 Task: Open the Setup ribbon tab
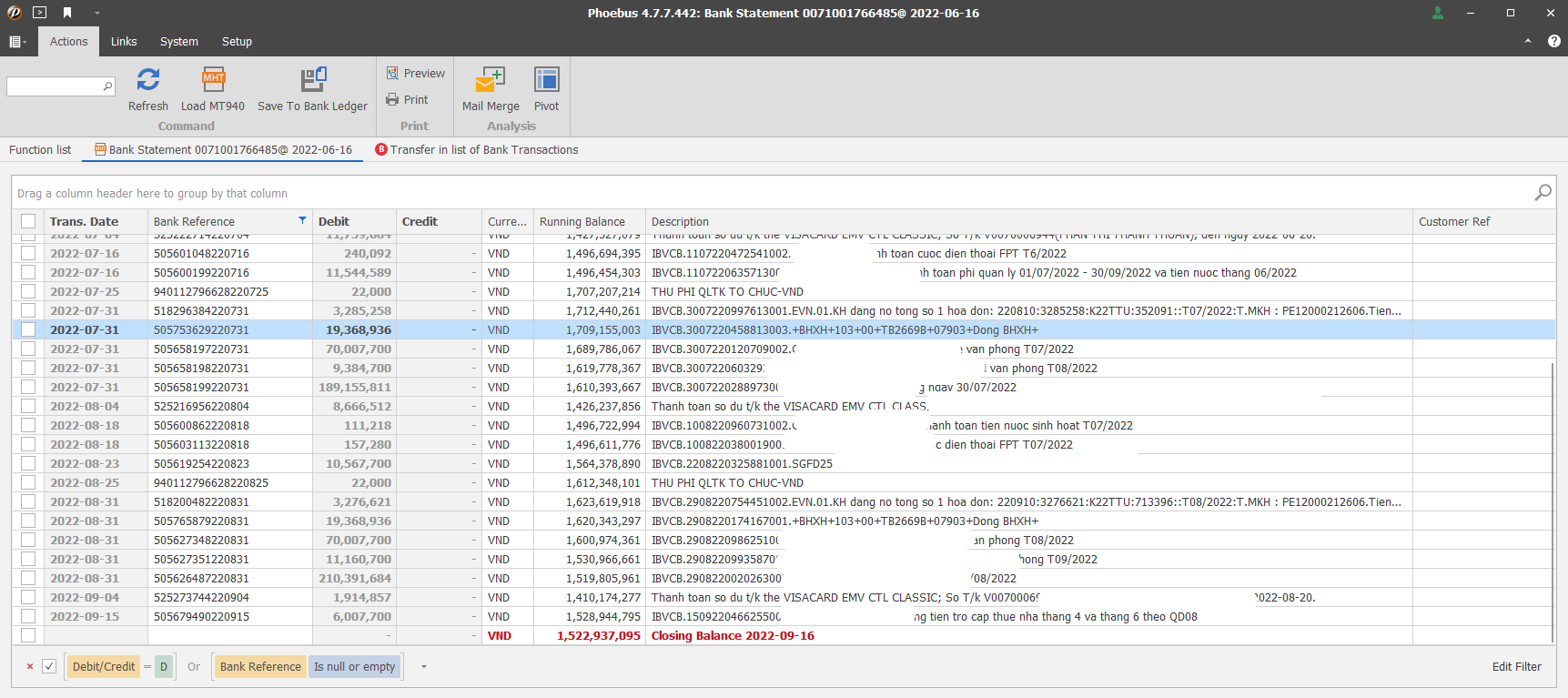click(x=237, y=41)
